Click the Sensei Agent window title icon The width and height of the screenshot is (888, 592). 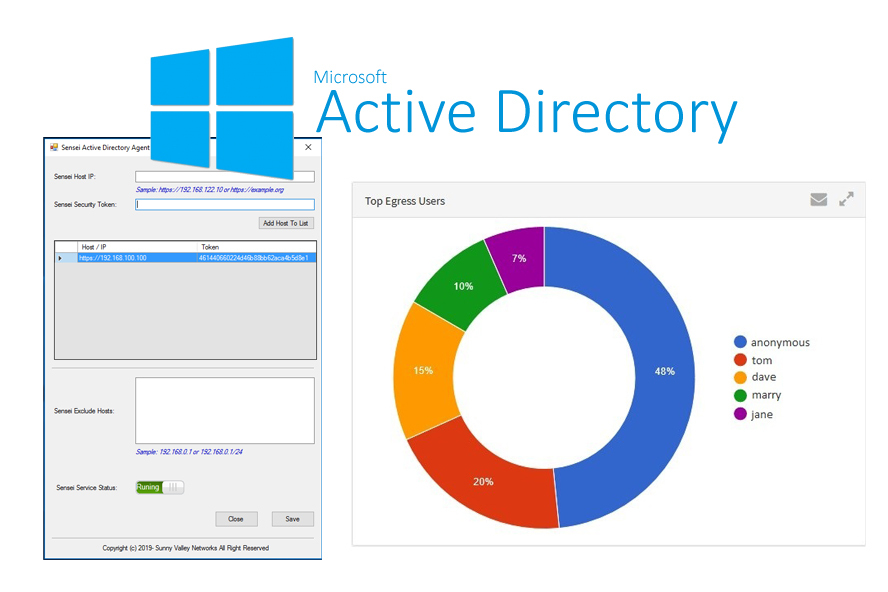pyautogui.click(x=54, y=147)
